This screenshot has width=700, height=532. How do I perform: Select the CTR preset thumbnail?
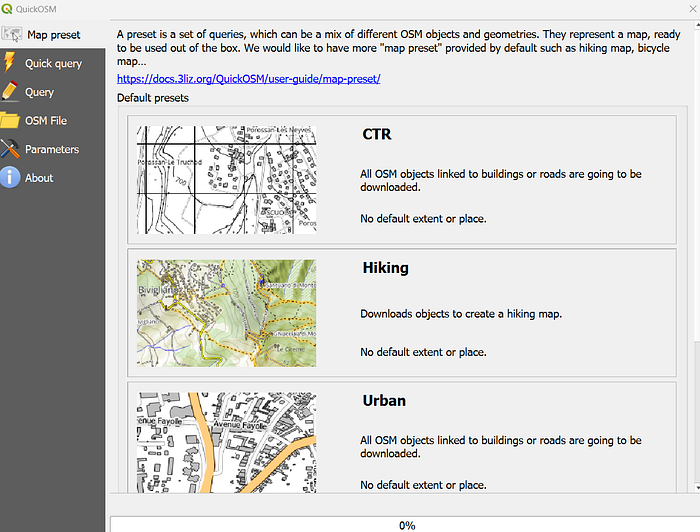[x=226, y=179]
